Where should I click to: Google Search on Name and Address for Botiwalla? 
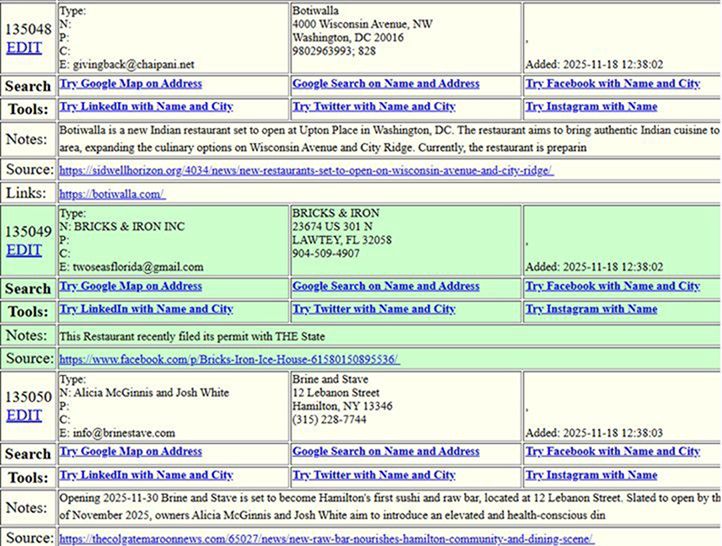[x=386, y=84]
